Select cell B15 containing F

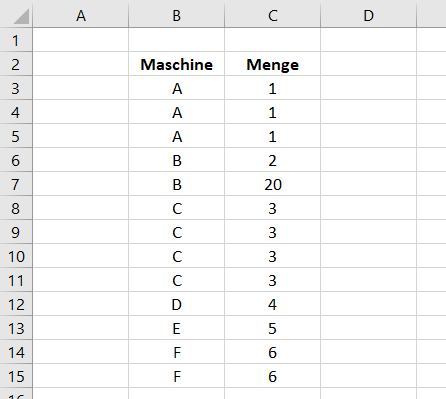tap(177, 376)
